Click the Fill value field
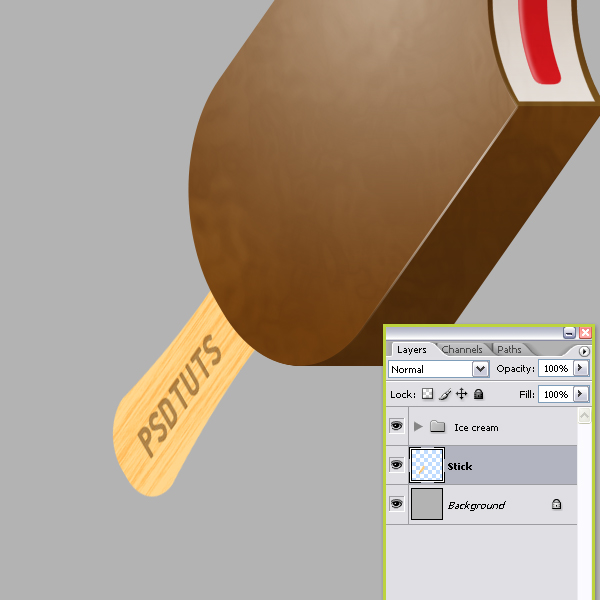This screenshot has width=600, height=600. click(x=556, y=394)
